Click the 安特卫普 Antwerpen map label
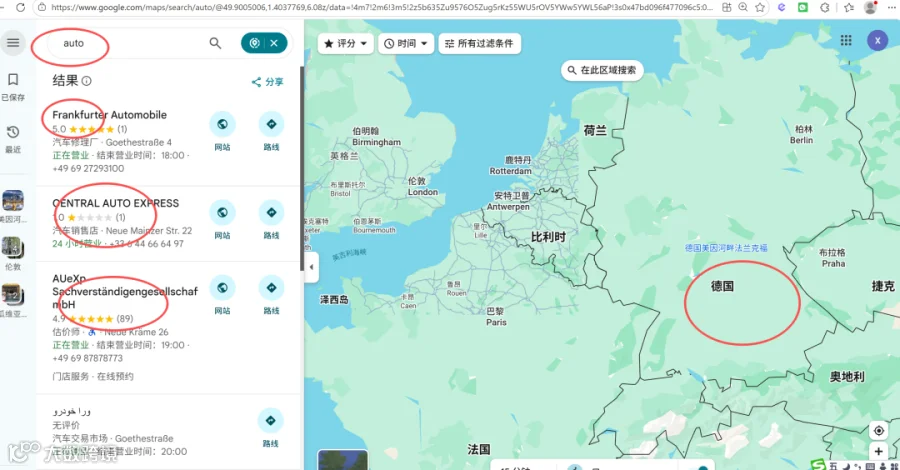Screen dimensions: 900x470 (x=509, y=201)
